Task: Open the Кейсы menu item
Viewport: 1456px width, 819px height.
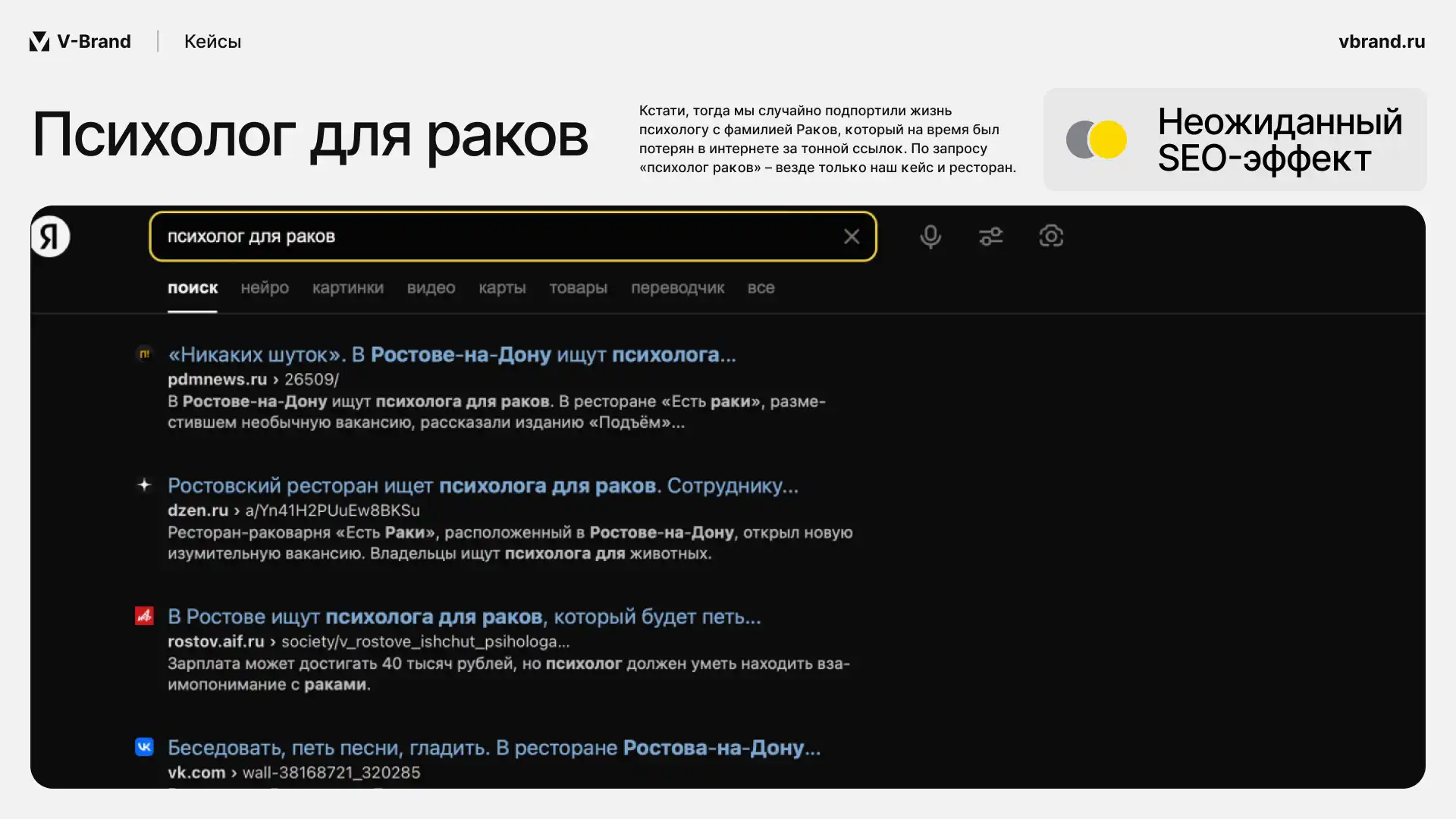Action: click(212, 41)
